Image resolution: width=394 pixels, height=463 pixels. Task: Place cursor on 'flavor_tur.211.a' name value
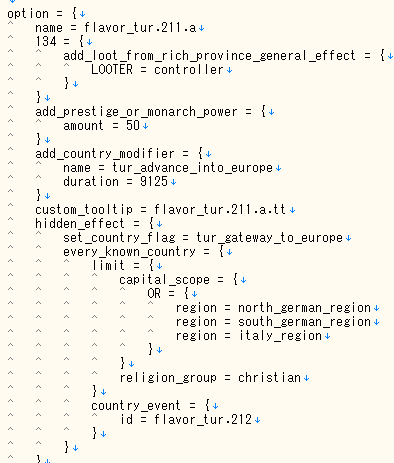click(x=140, y=28)
